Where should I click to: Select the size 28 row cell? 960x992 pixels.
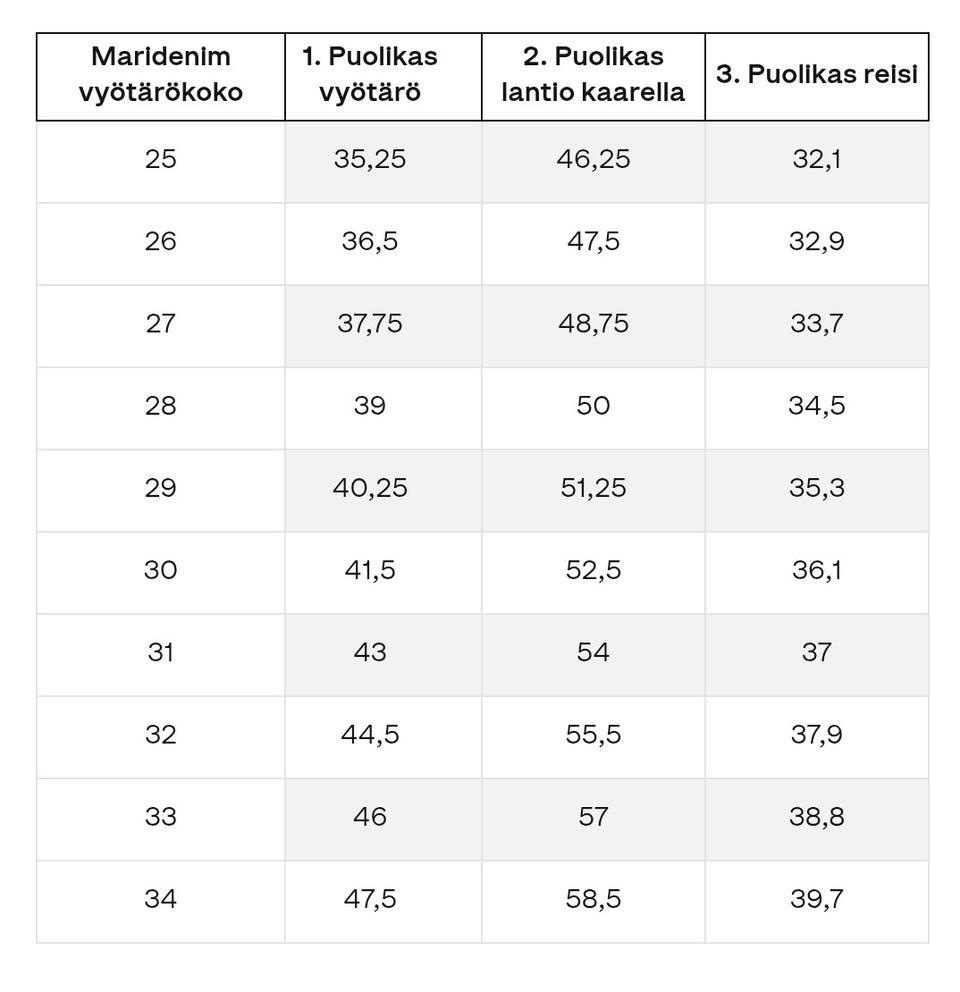tap(160, 406)
